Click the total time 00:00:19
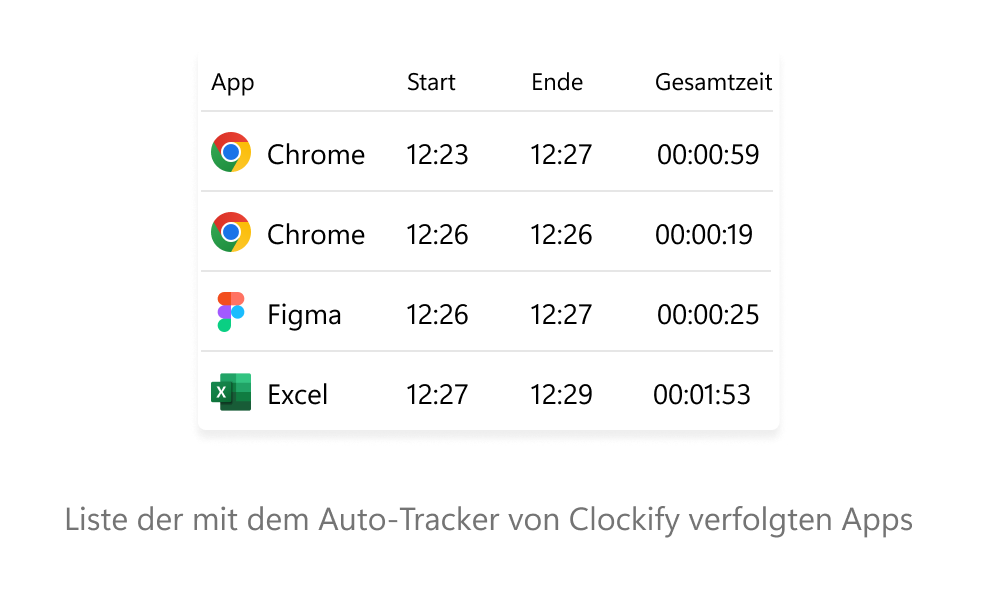Image resolution: width=990 pixels, height=612 pixels. coord(704,234)
